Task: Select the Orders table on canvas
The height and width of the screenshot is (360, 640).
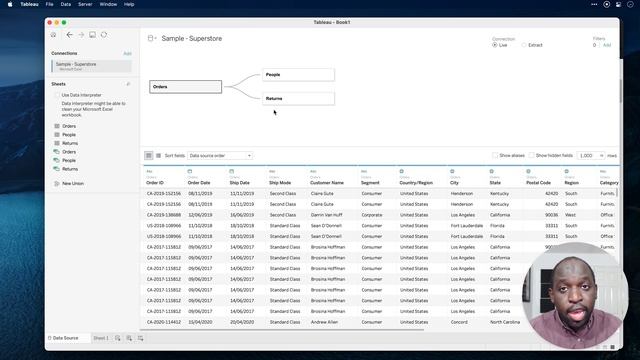Action: (x=186, y=87)
